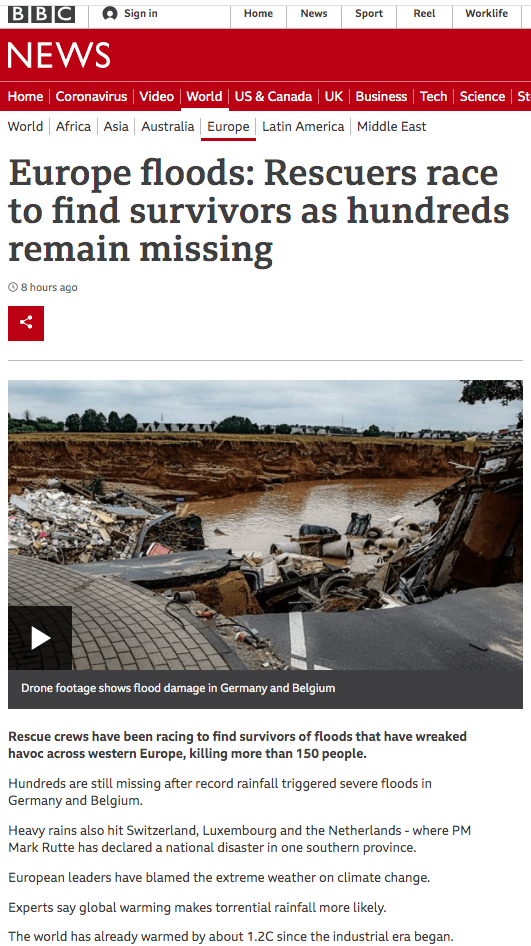Click the red share button icon

tap(26, 323)
